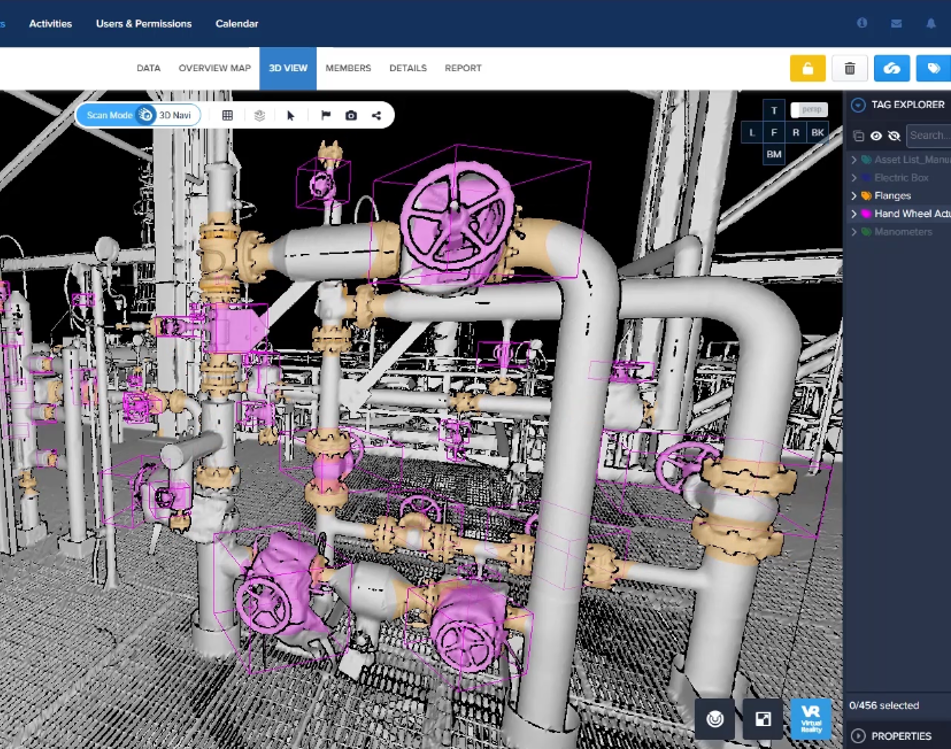Set view to Bottom (BM)
The height and width of the screenshot is (749, 951).
(x=774, y=154)
